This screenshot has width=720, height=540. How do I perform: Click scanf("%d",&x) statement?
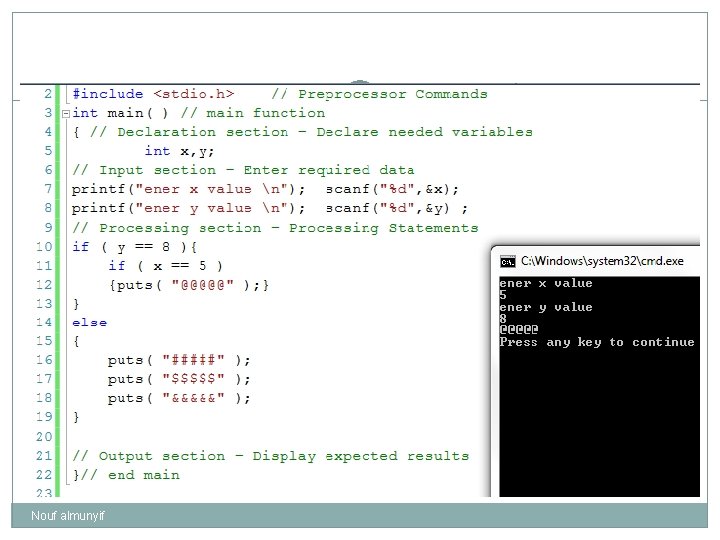(392, 189)
